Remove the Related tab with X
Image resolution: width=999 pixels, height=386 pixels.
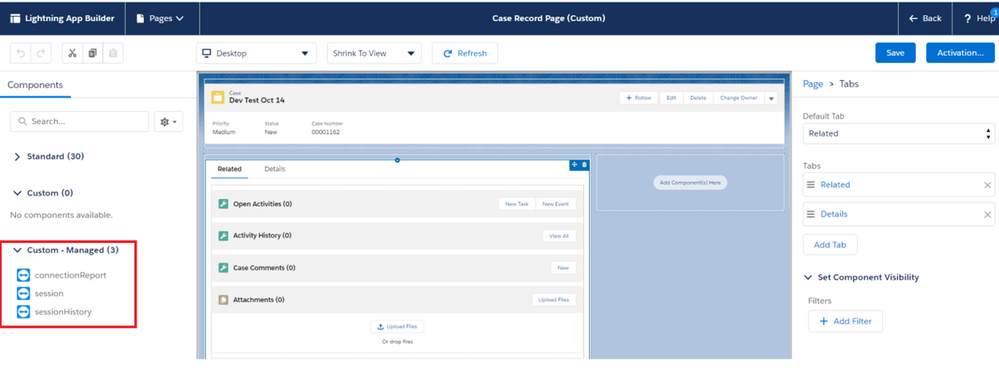(x=987, y=185)
